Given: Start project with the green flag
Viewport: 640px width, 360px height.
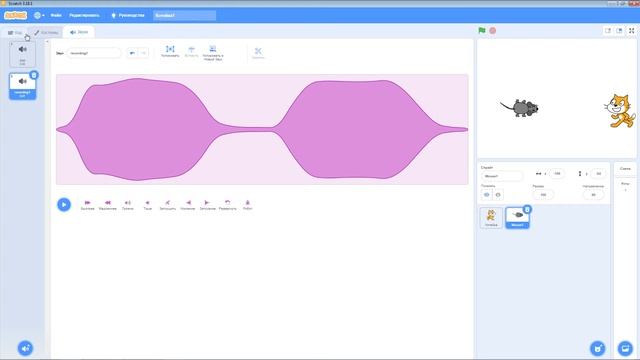Looking at the screenshot, I should [x=482, y=31].
